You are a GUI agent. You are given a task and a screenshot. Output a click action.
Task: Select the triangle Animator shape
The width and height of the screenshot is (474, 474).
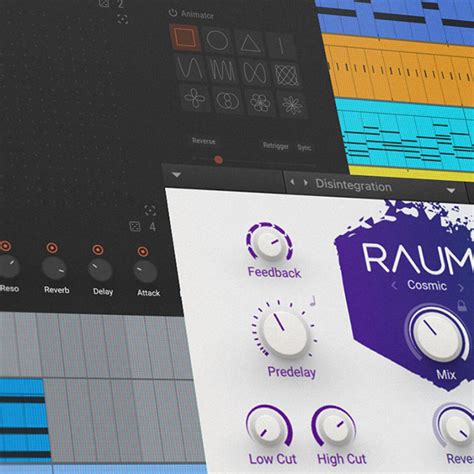(x=250, y=43)
